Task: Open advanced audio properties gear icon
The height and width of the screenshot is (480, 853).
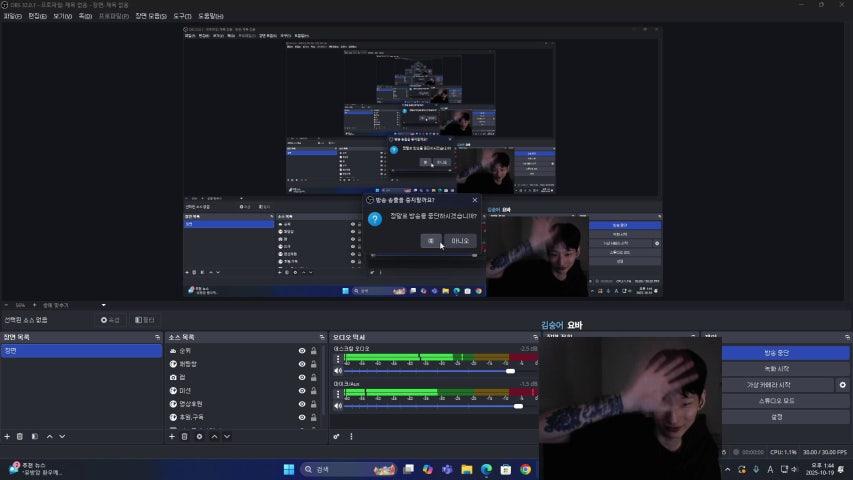Action: click(x=337, y=436)
